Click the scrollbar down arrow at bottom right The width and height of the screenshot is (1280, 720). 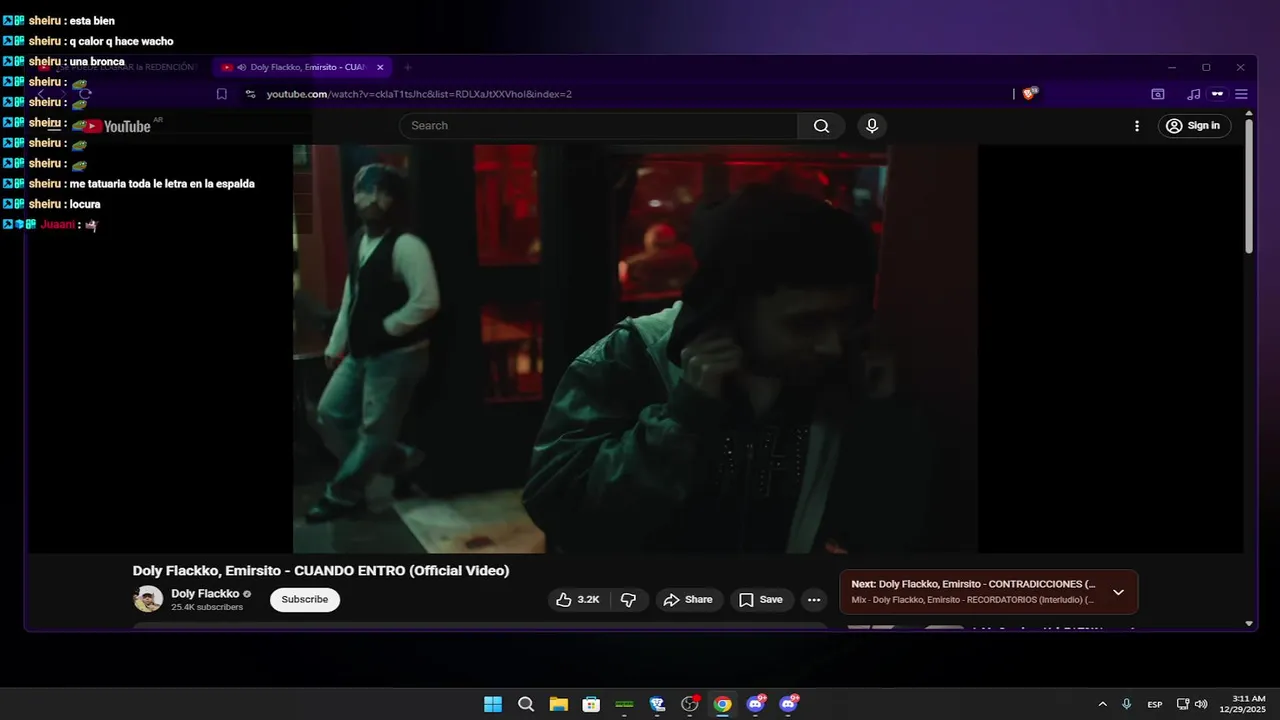pos(1249,623)
